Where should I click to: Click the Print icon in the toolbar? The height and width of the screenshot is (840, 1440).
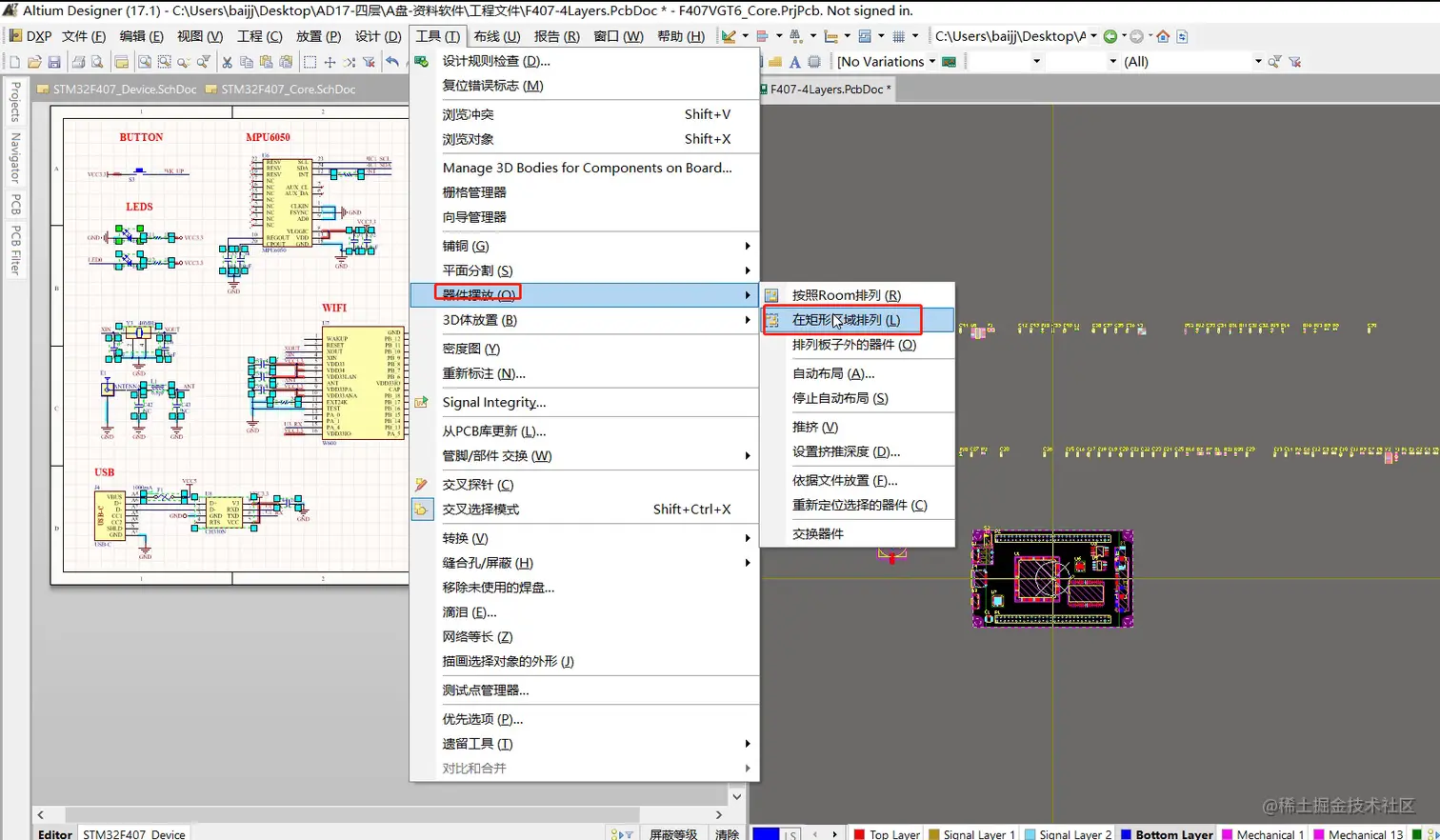78,62
